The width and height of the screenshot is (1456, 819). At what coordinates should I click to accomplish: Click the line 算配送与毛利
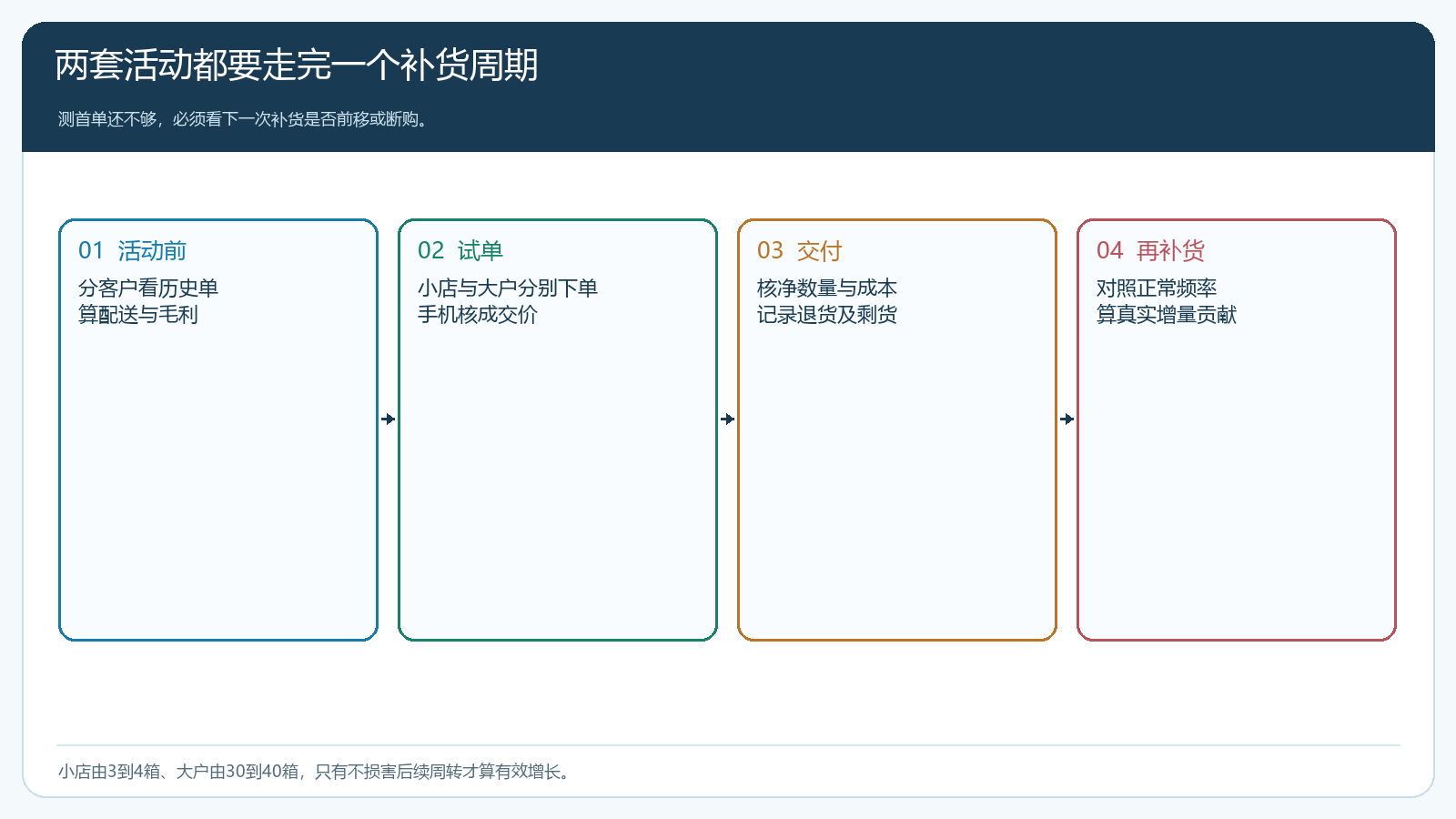click(x=138, y=314)
